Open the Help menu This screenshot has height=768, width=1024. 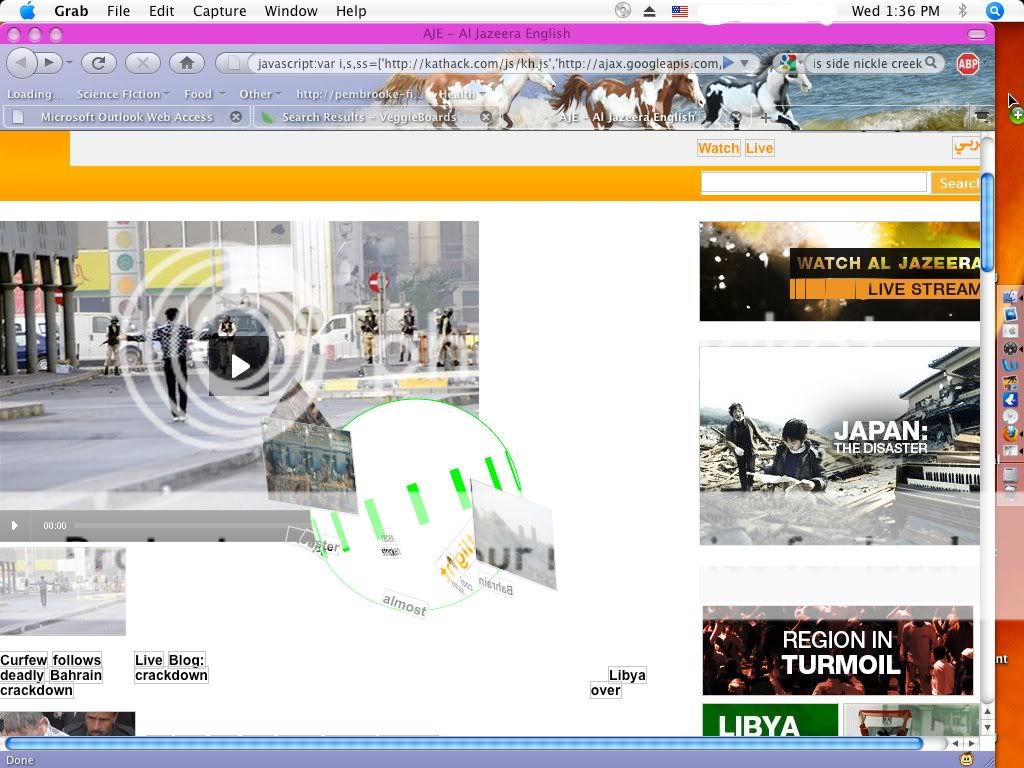click(x=351, y=10)
